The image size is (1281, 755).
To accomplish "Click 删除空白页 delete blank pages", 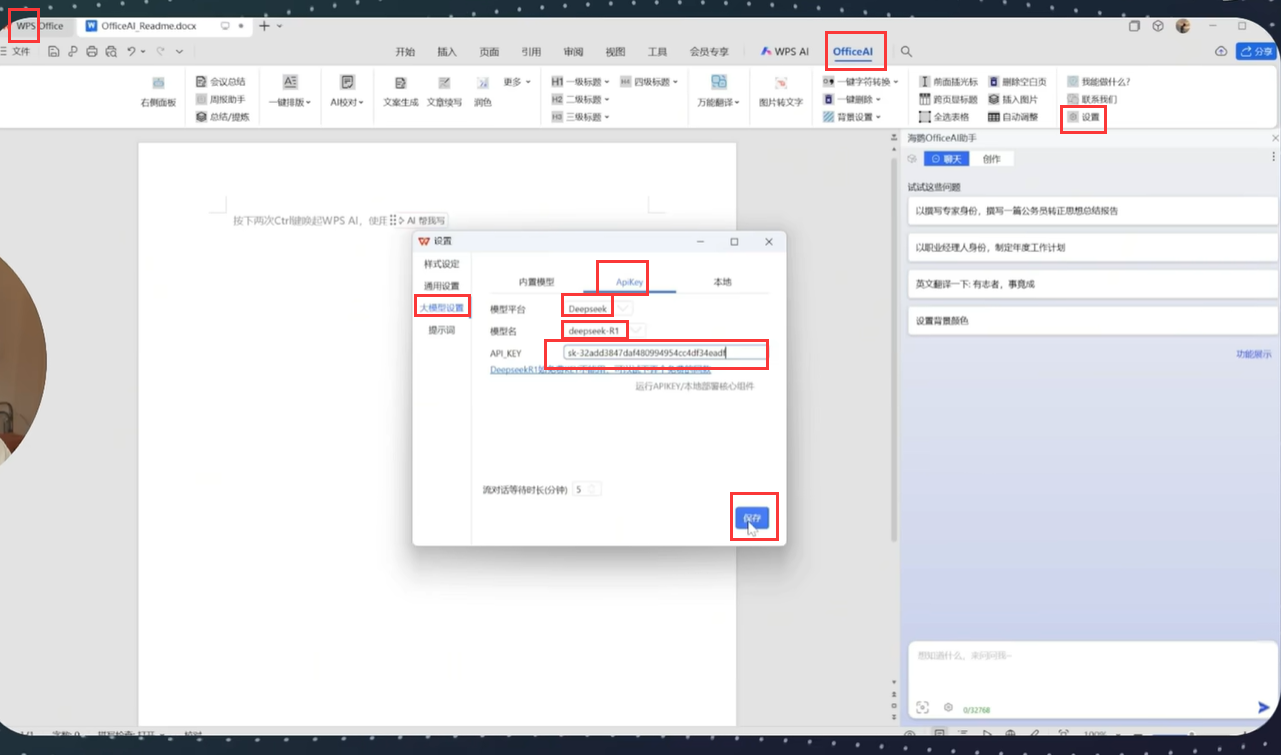I will (x=1017, y=82).
